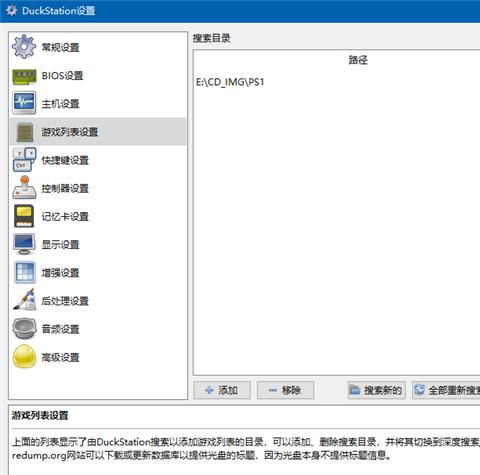Select the 后处理设置 paintbrush icon
This screenshot has height=475, width=480.
[24, 300]
